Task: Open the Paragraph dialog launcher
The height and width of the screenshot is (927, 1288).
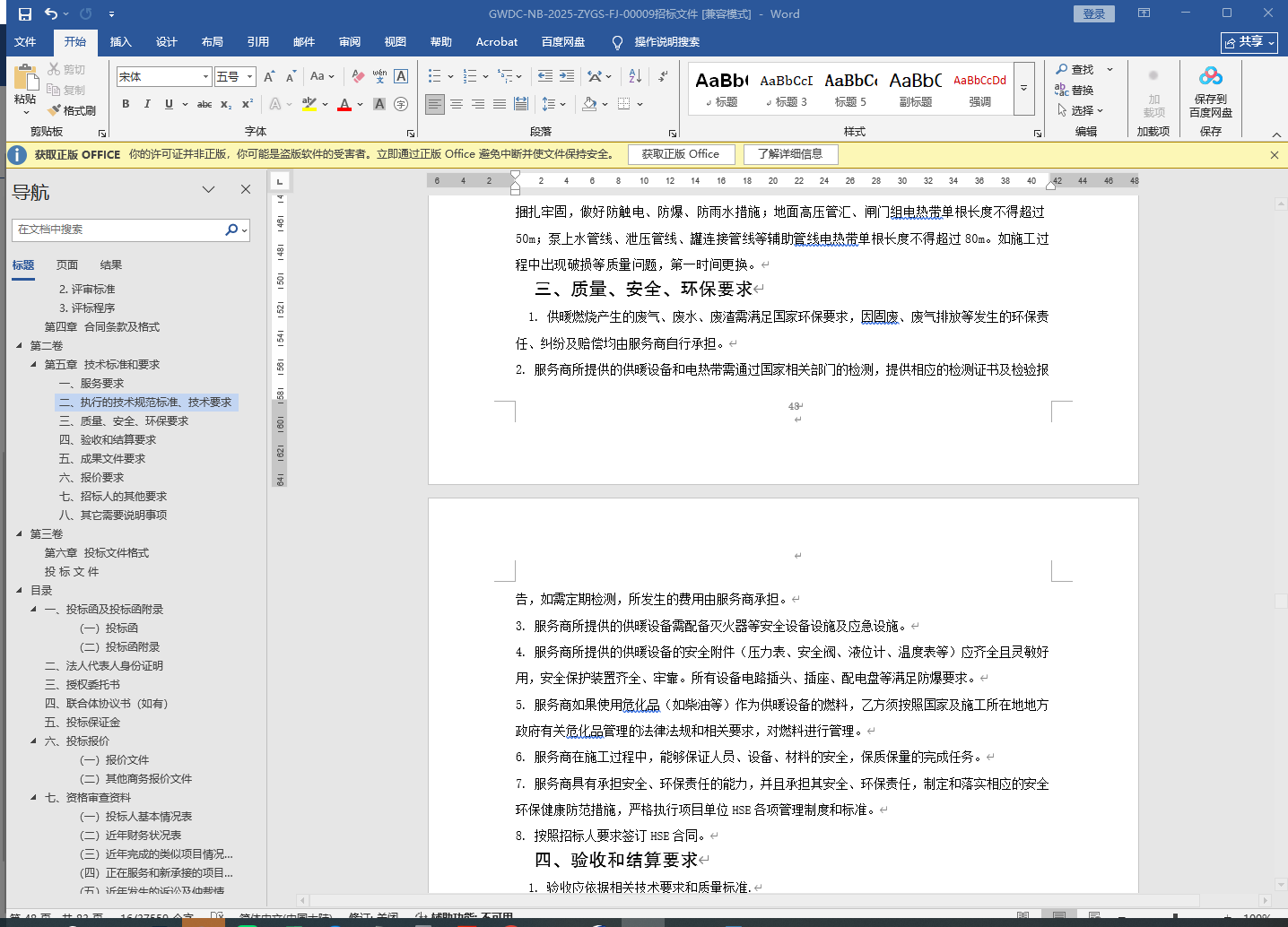Action: (673, 133)
